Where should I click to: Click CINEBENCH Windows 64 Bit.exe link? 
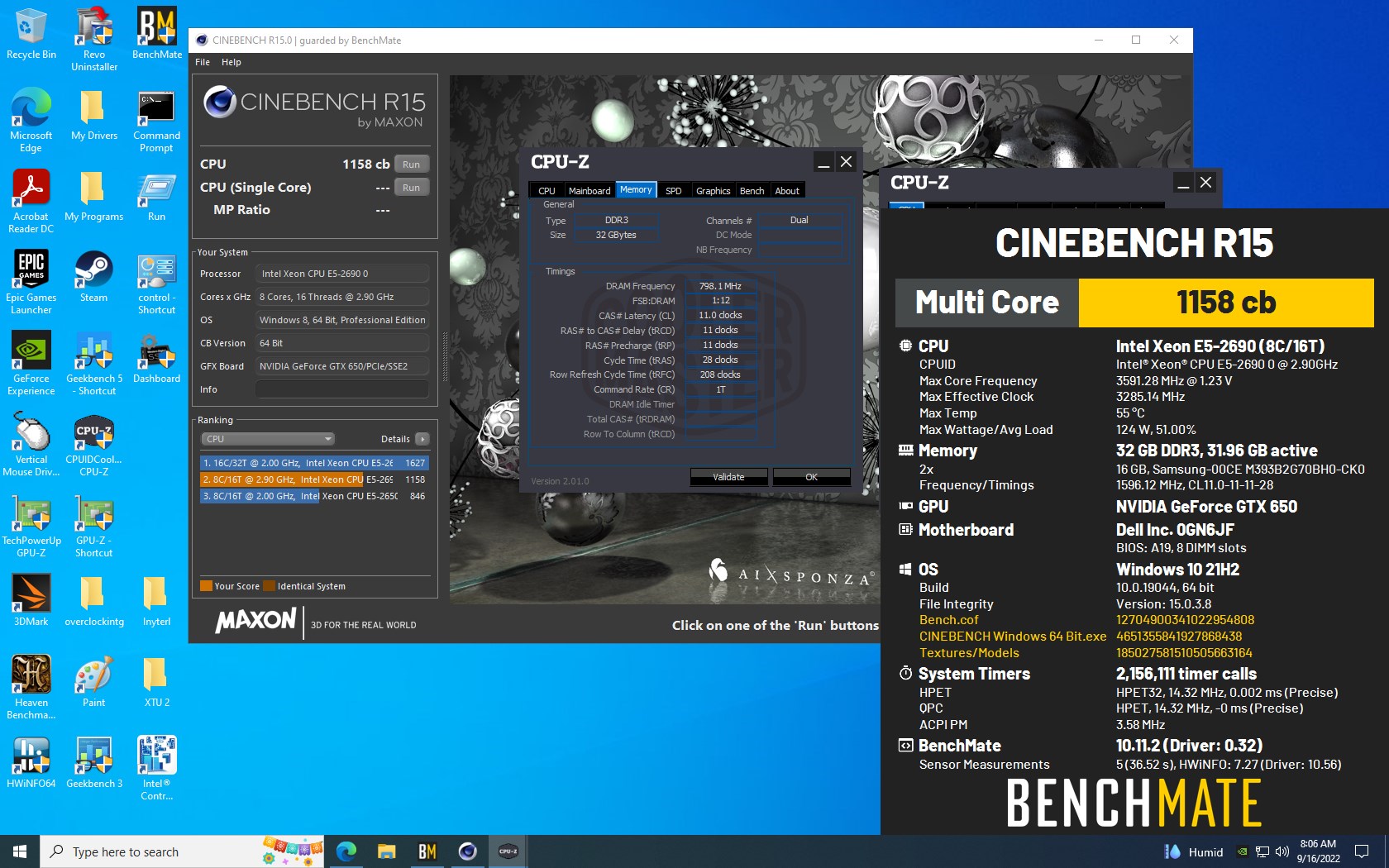point(1013,637)
